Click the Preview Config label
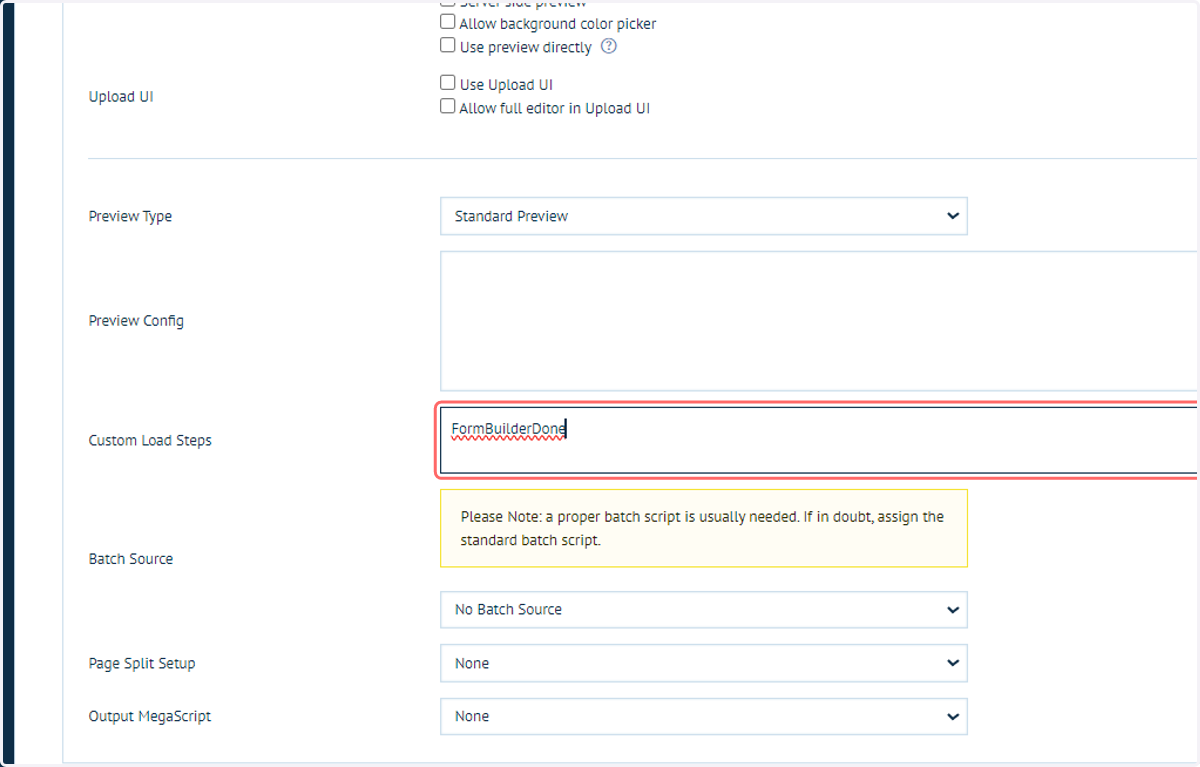The width and height of the screenshot is (1200, 767). 136,321
